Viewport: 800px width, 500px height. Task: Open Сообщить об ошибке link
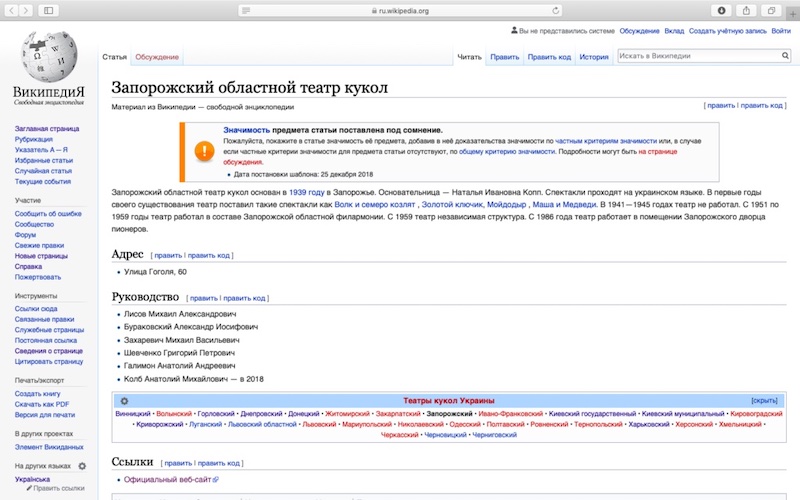(48, 214)
